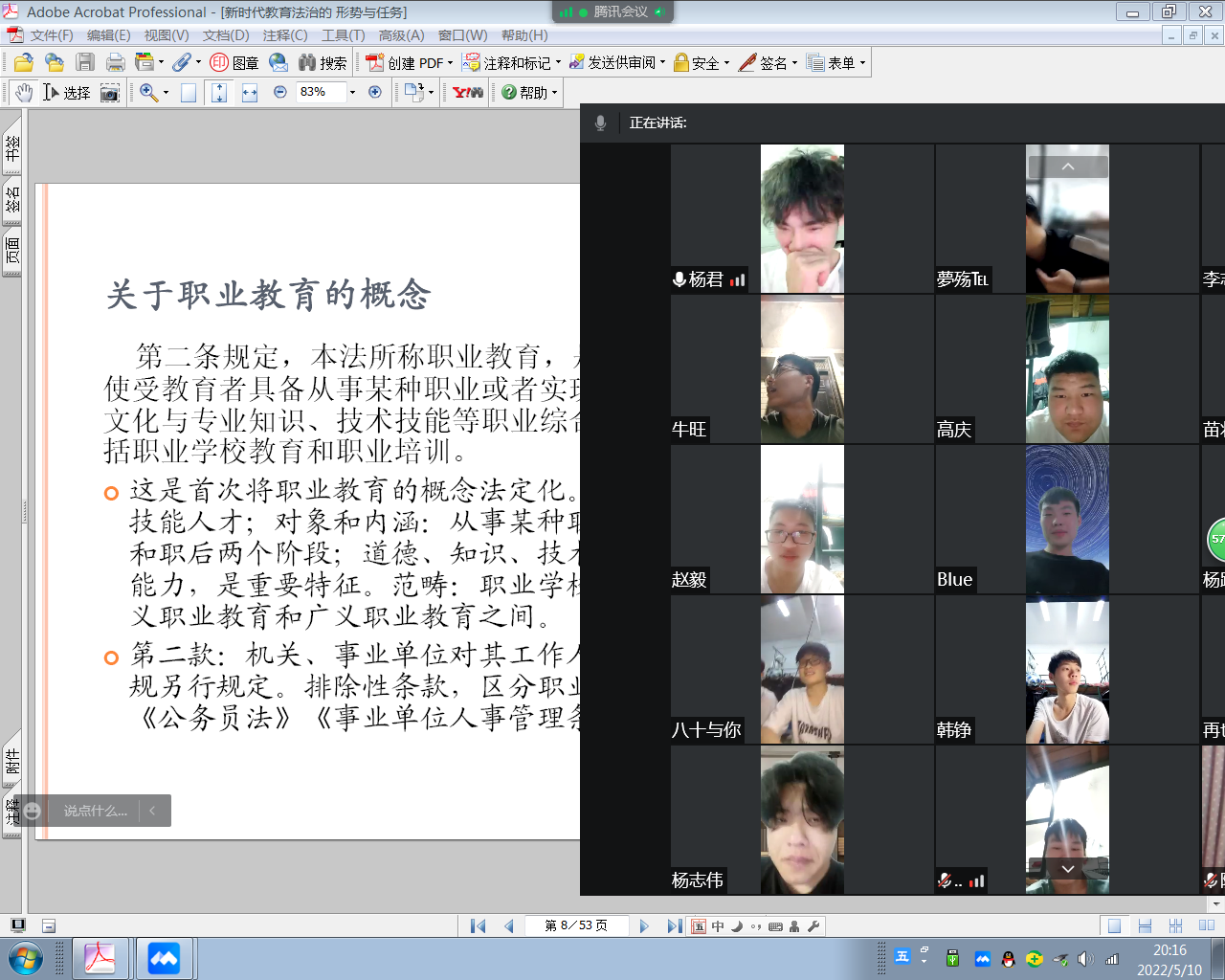Click the 搜索 search button
1225x980 pixels.
pos(323,63)
